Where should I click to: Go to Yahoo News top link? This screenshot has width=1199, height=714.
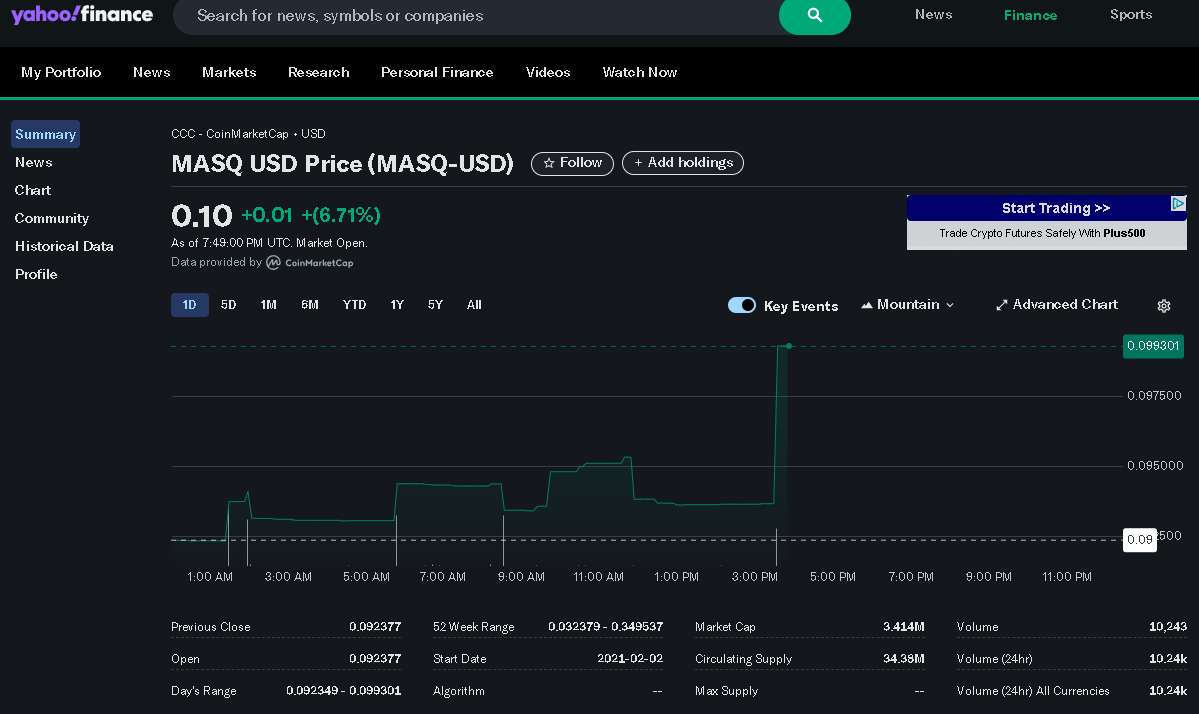pyautogui.click(x=934, y=15)
